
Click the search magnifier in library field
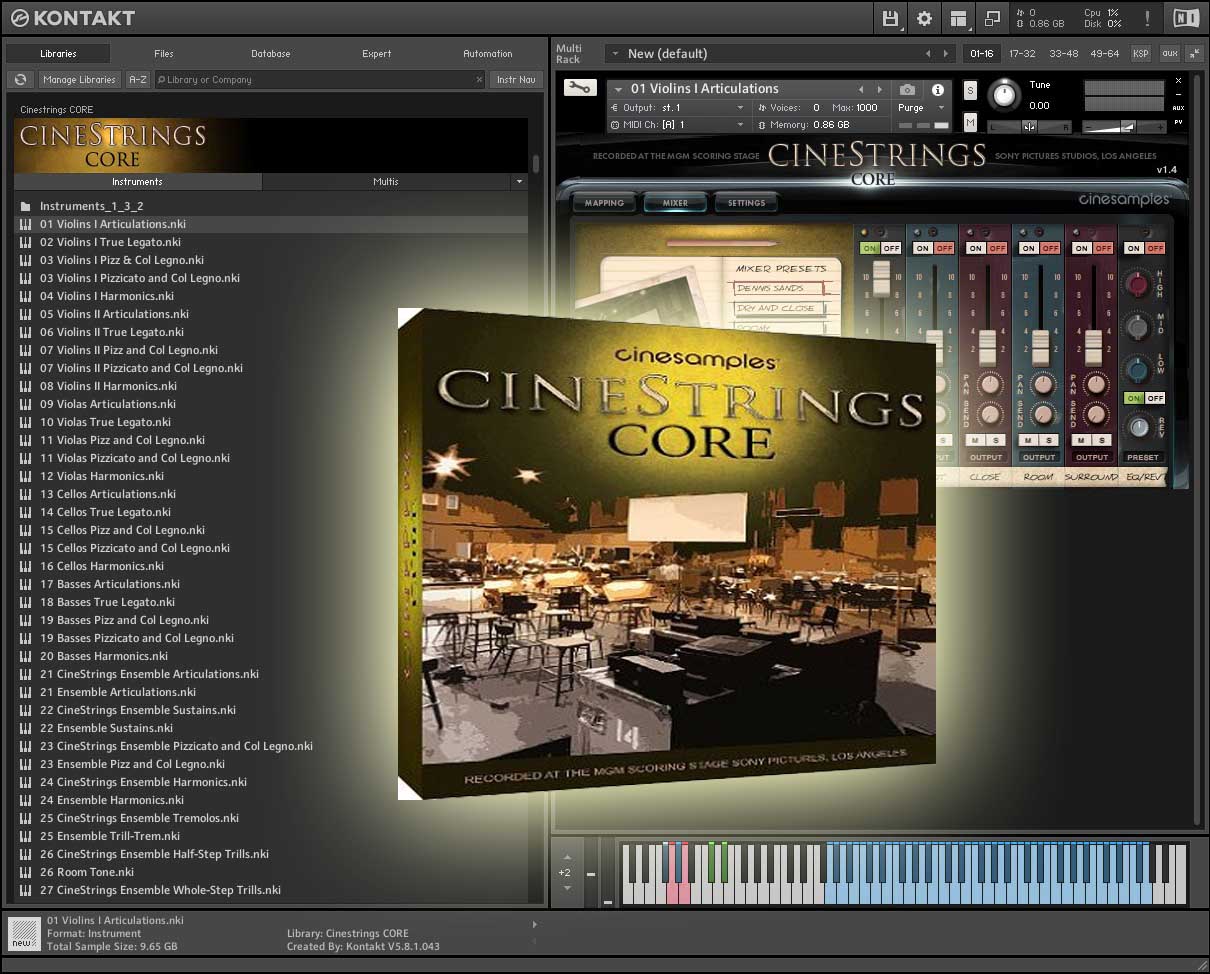tap(161, 80)
